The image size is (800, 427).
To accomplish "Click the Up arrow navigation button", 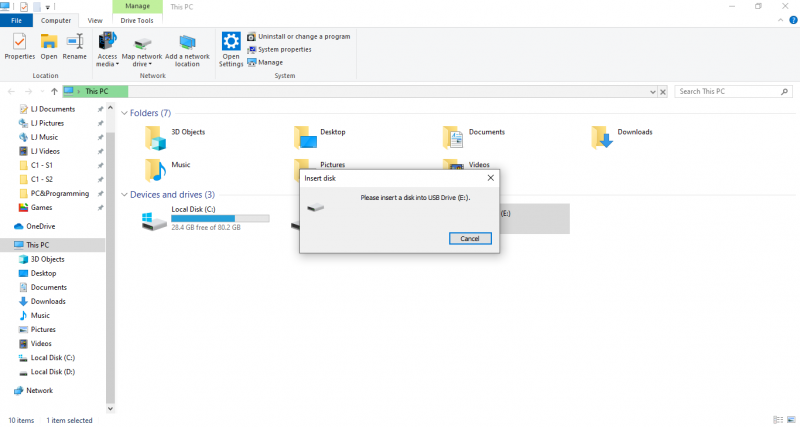I will (x=53, y=91).
